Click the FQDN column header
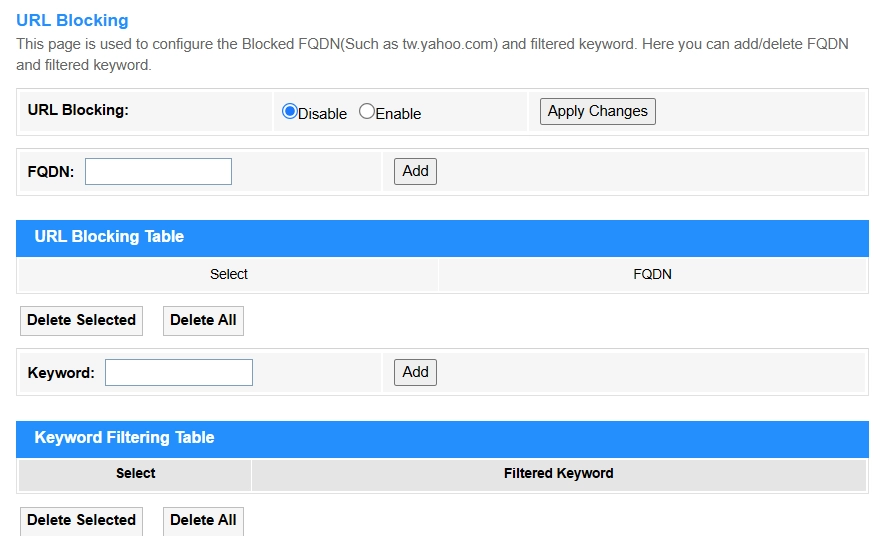This screenshot has height=543, width=884. click(x=652, y=274)
